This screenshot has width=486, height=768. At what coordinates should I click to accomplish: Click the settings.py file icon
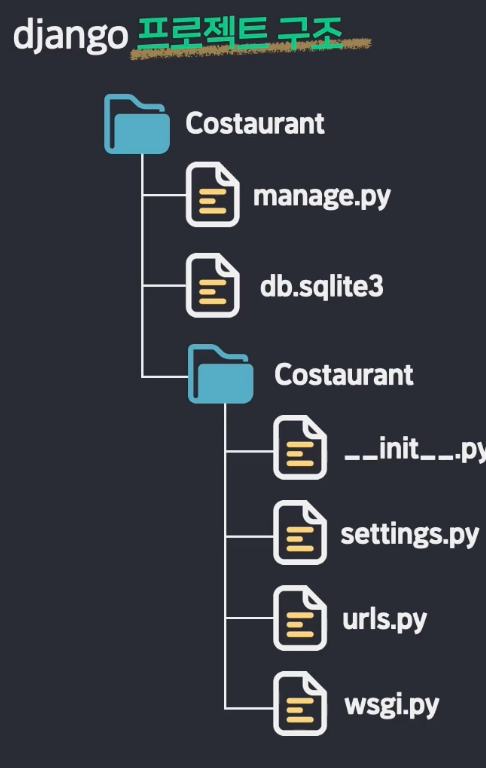pyautogui.click(x=300, y=532)
